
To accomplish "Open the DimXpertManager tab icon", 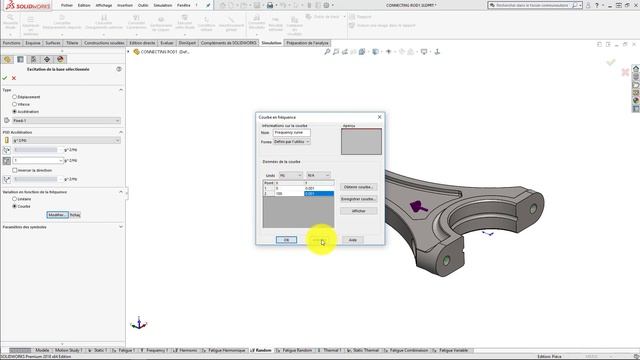I will (47, 60).
